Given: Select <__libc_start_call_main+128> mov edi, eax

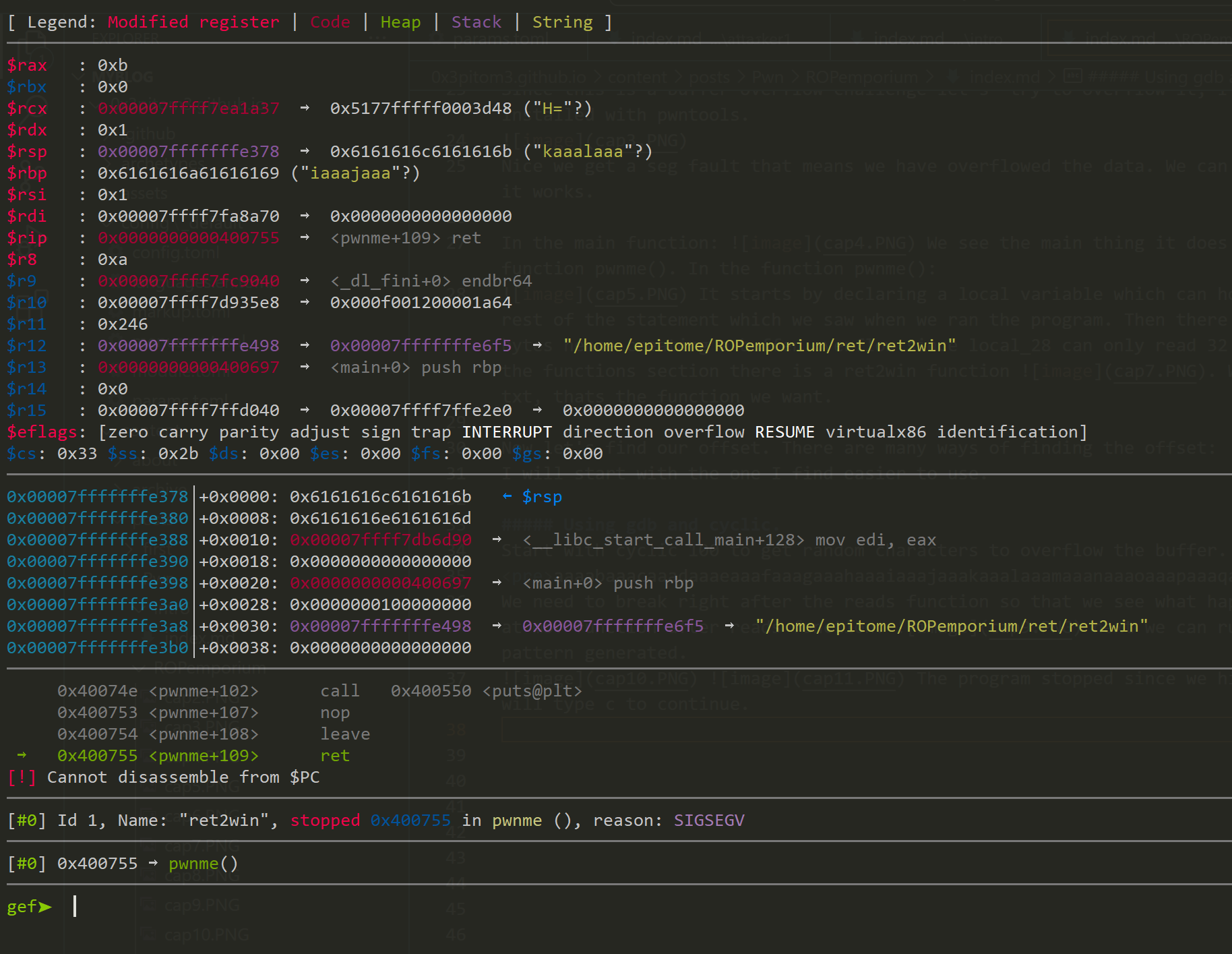Looking at the screenshot, I should click(x=729, y=540).
